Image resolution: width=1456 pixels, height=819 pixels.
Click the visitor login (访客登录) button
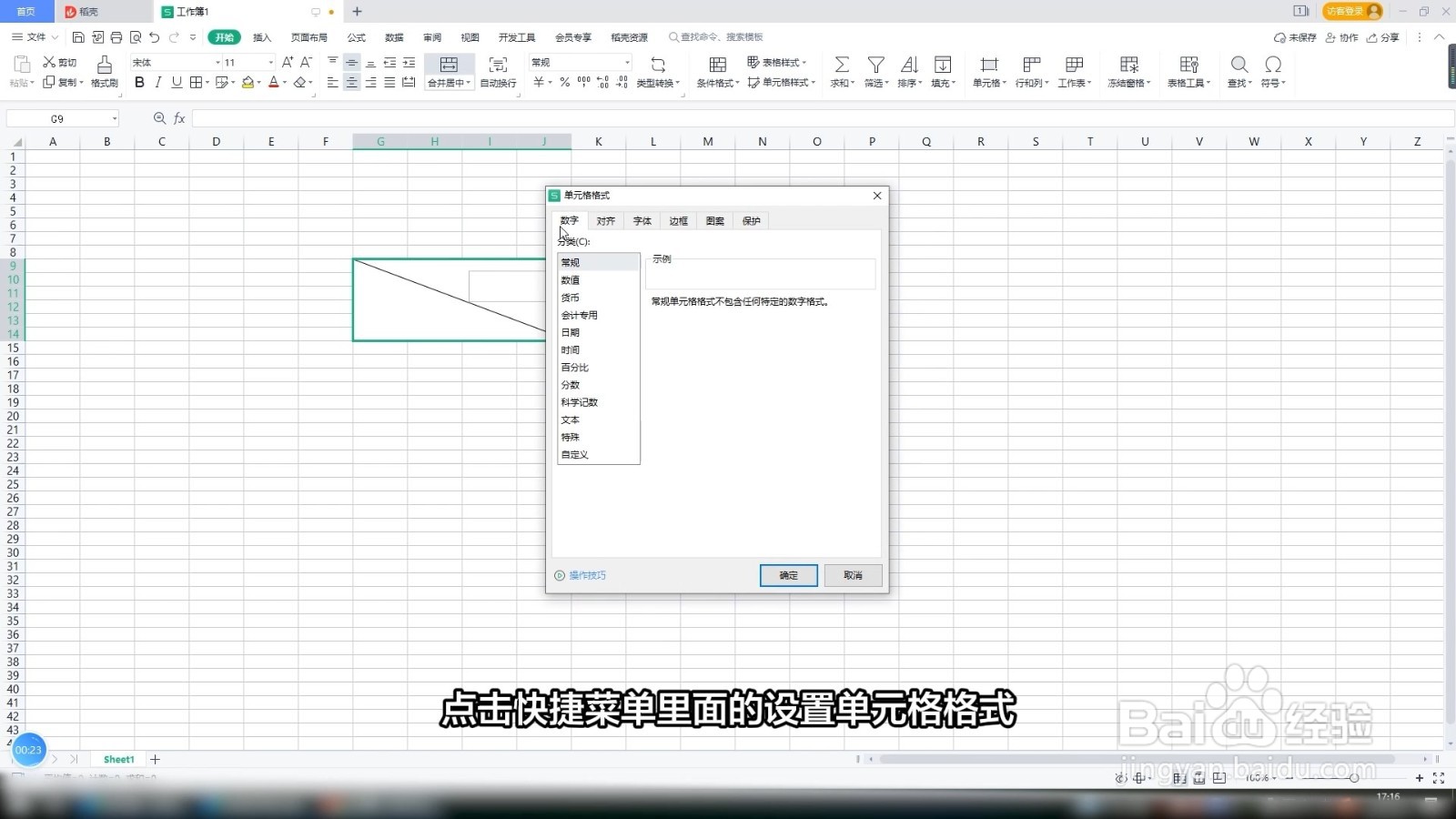[1352, 11]
